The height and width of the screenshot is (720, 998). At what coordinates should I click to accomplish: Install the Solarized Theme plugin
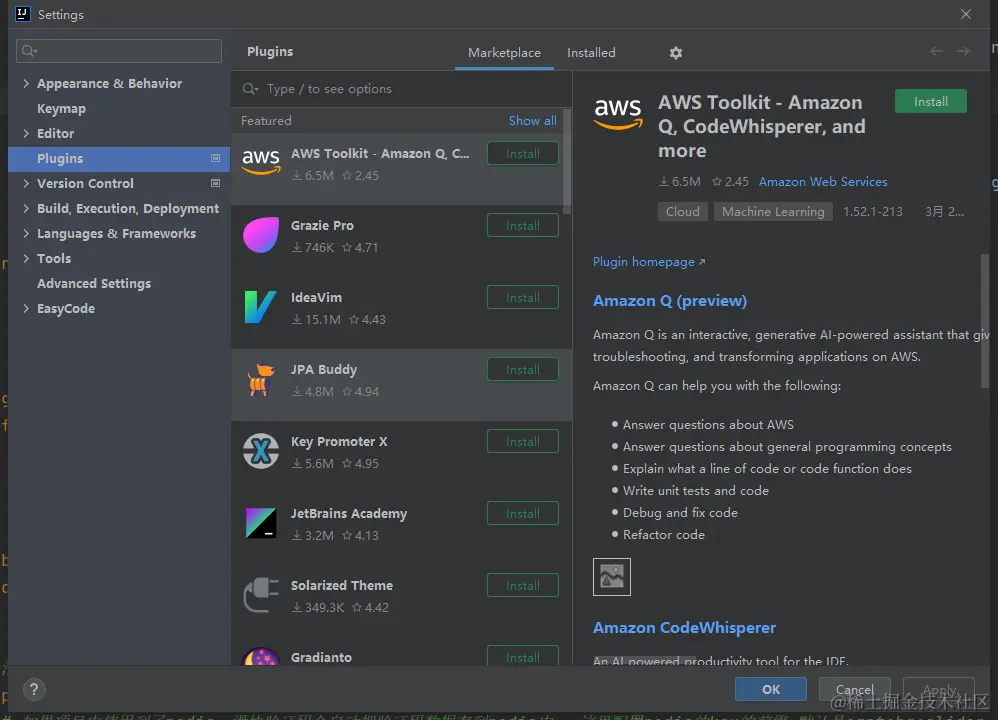(x=523, y=585)
